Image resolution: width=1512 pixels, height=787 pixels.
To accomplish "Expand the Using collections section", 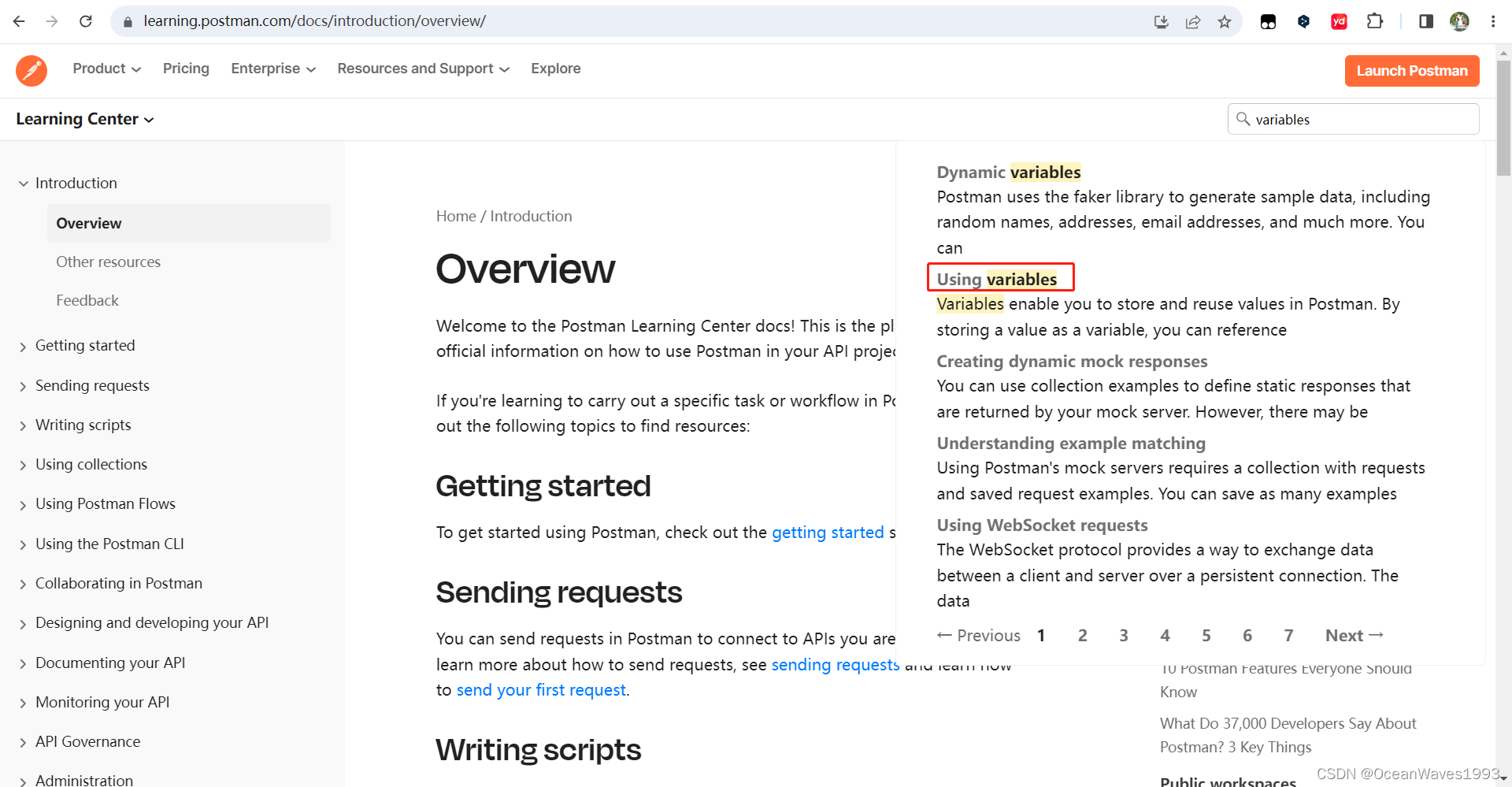I will click(24, 466).
